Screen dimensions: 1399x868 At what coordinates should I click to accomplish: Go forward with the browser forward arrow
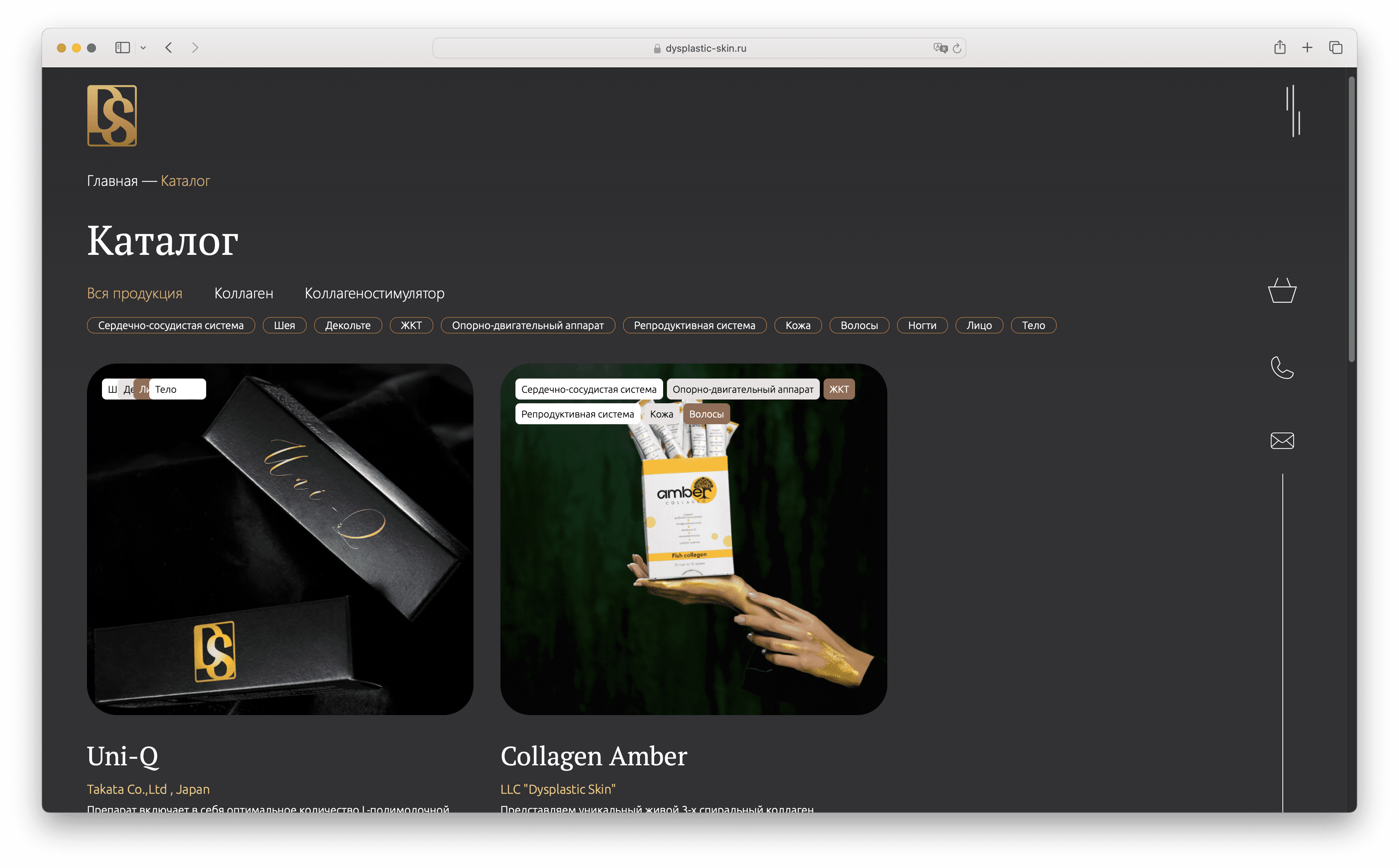(195, 48)
